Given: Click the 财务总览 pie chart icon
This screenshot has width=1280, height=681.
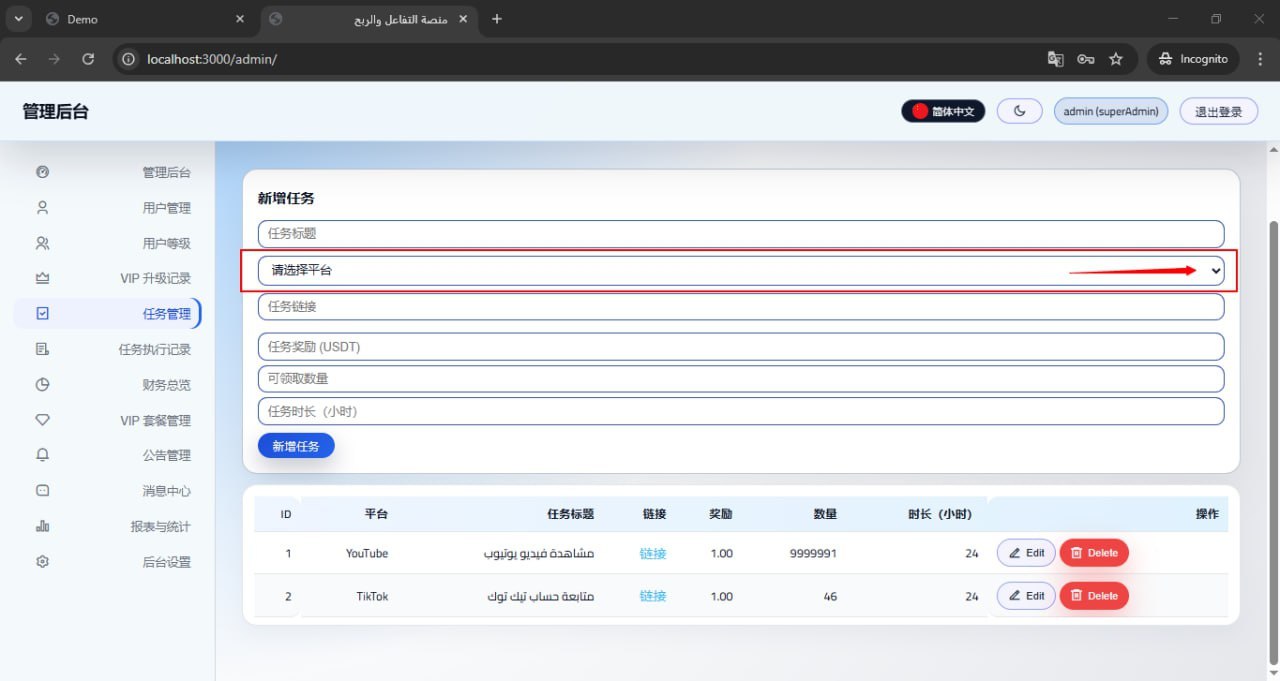Looking at the screenshot, I should tap(42, 385).
